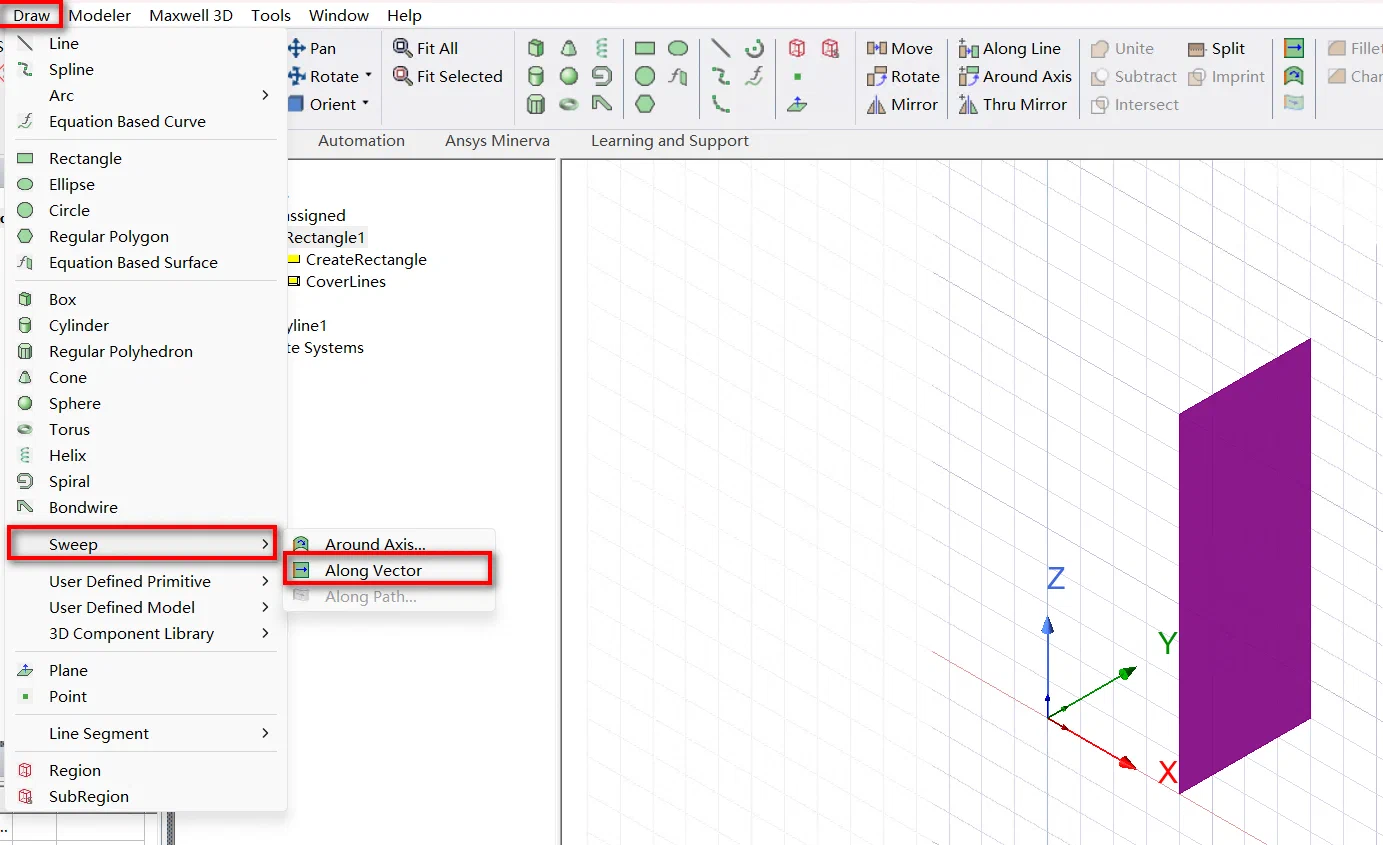Open the Help menu
The image size is (1383, 845).
(x=405, y=15)
